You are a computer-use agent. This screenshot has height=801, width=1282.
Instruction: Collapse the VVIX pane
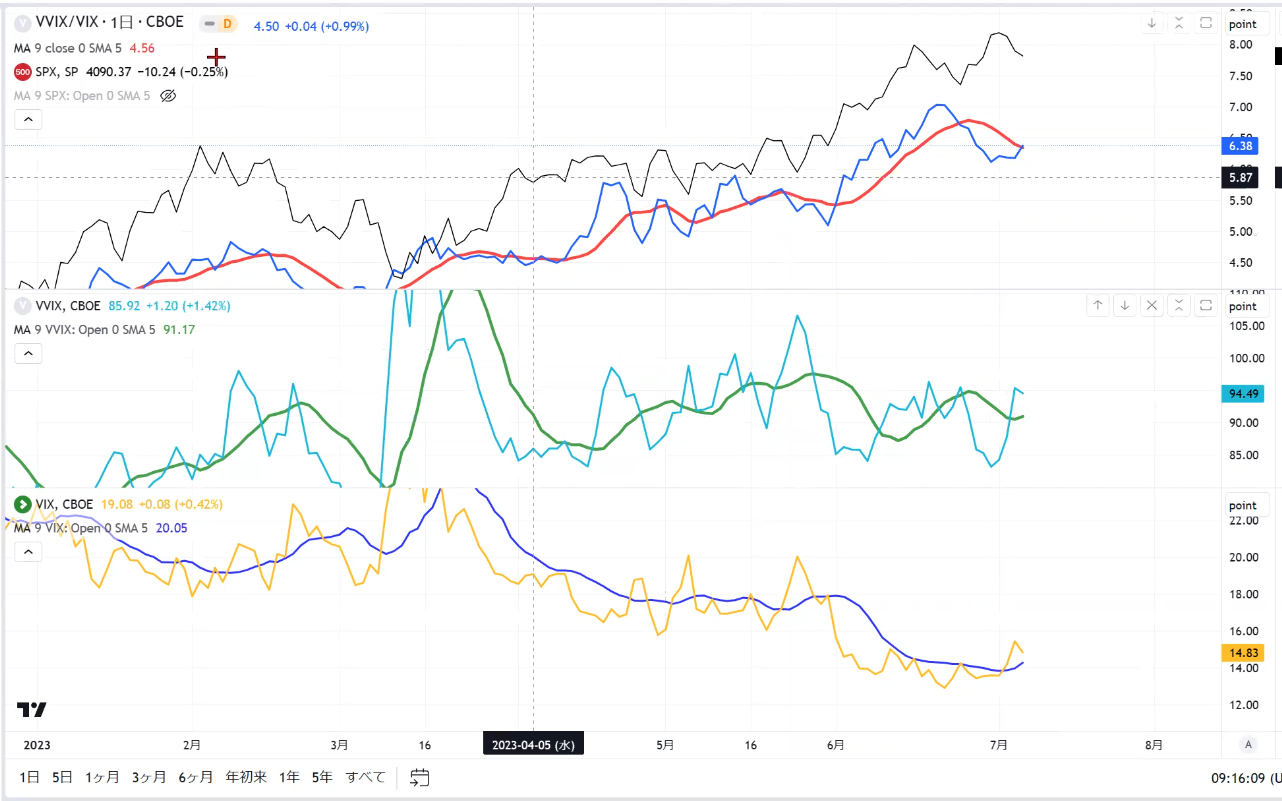pos(1179,306)
